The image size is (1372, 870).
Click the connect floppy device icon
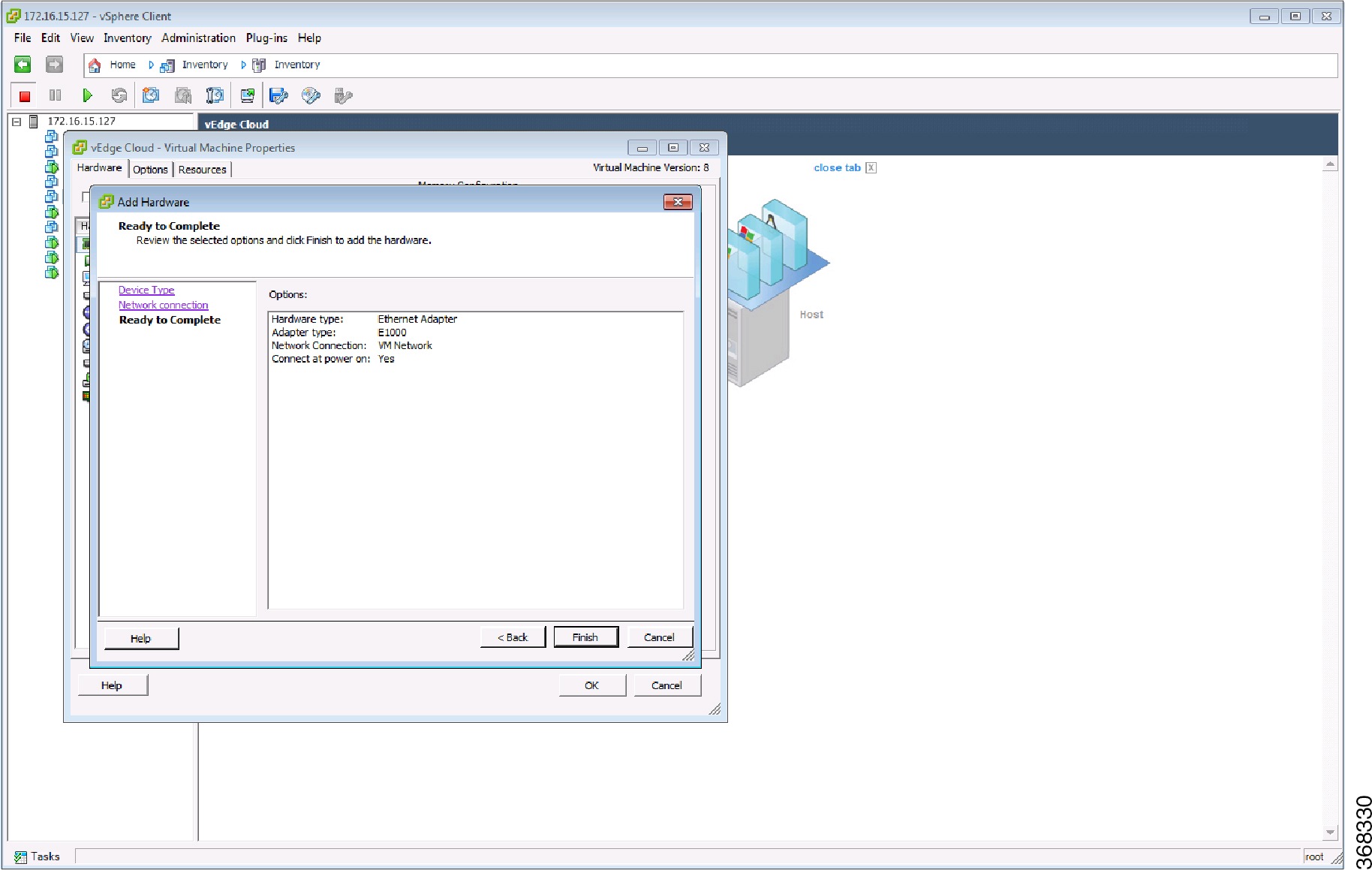point(278,95)
